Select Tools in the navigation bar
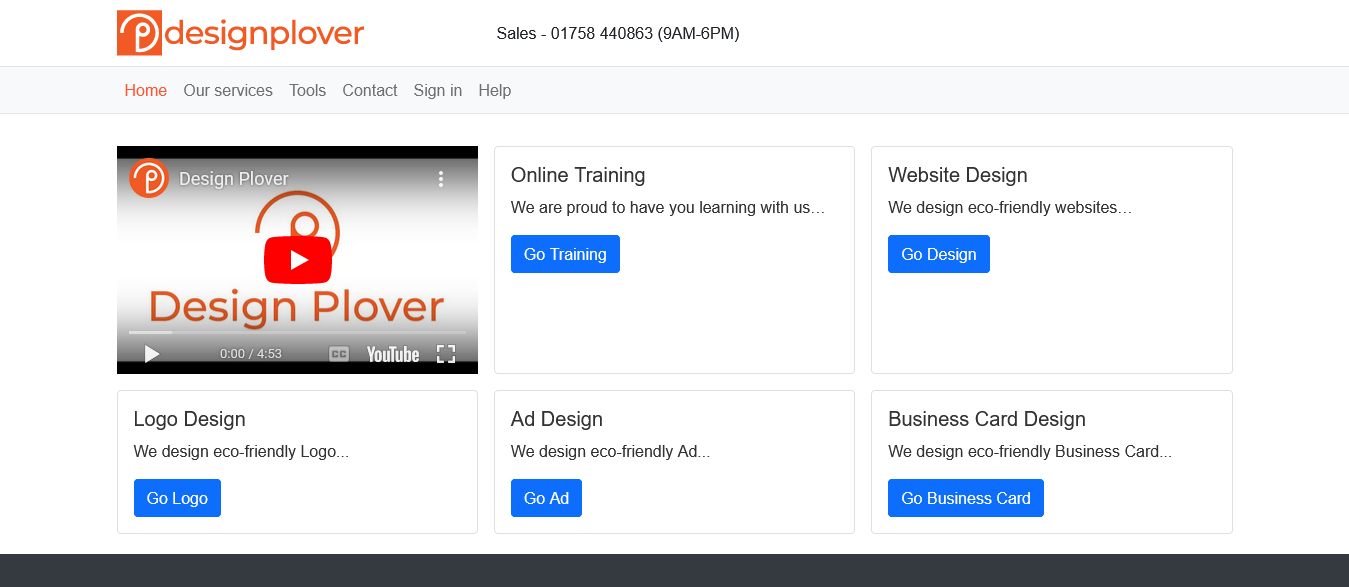1349x587 pixels. (x=307, y=90)
